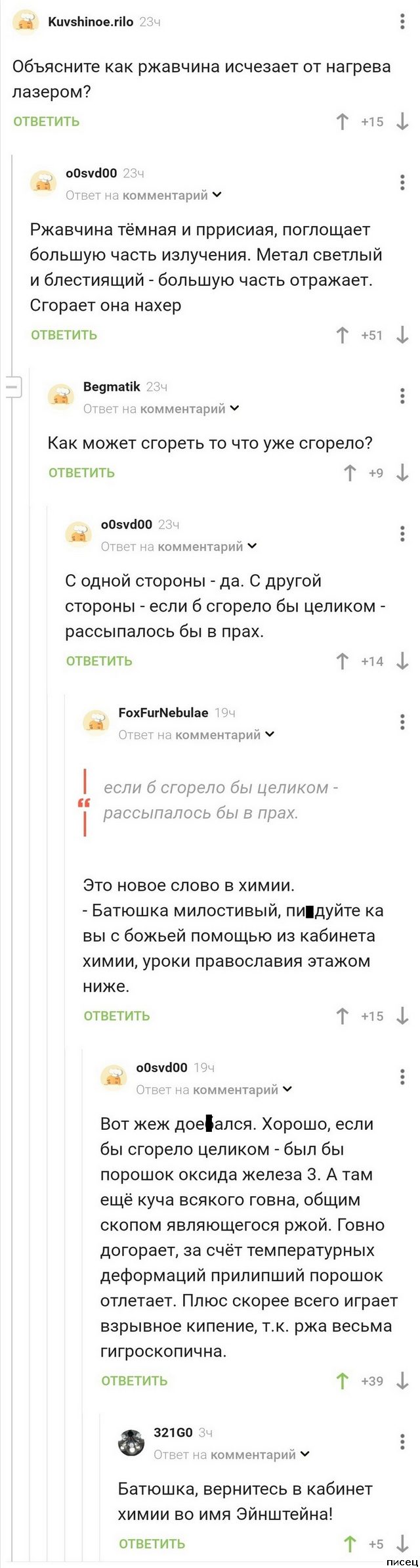Expand parent comment dropdown under 321G0
The image size is (420, 1568).
(305, 1454)
